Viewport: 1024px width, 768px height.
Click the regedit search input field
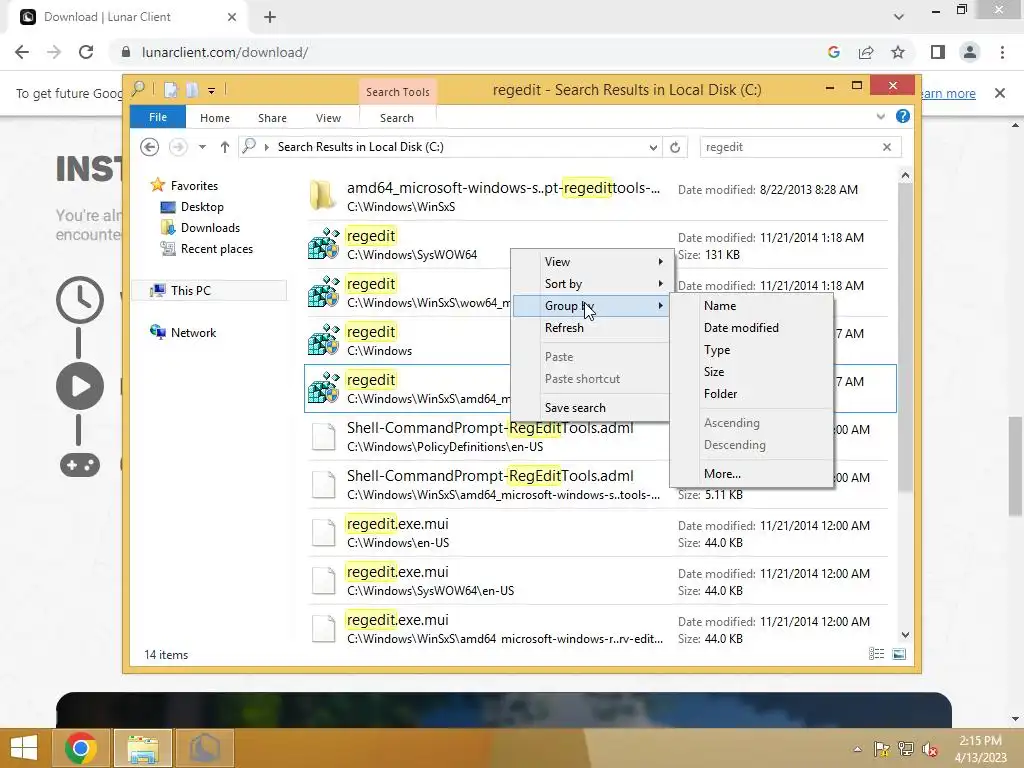coord(790,147)
